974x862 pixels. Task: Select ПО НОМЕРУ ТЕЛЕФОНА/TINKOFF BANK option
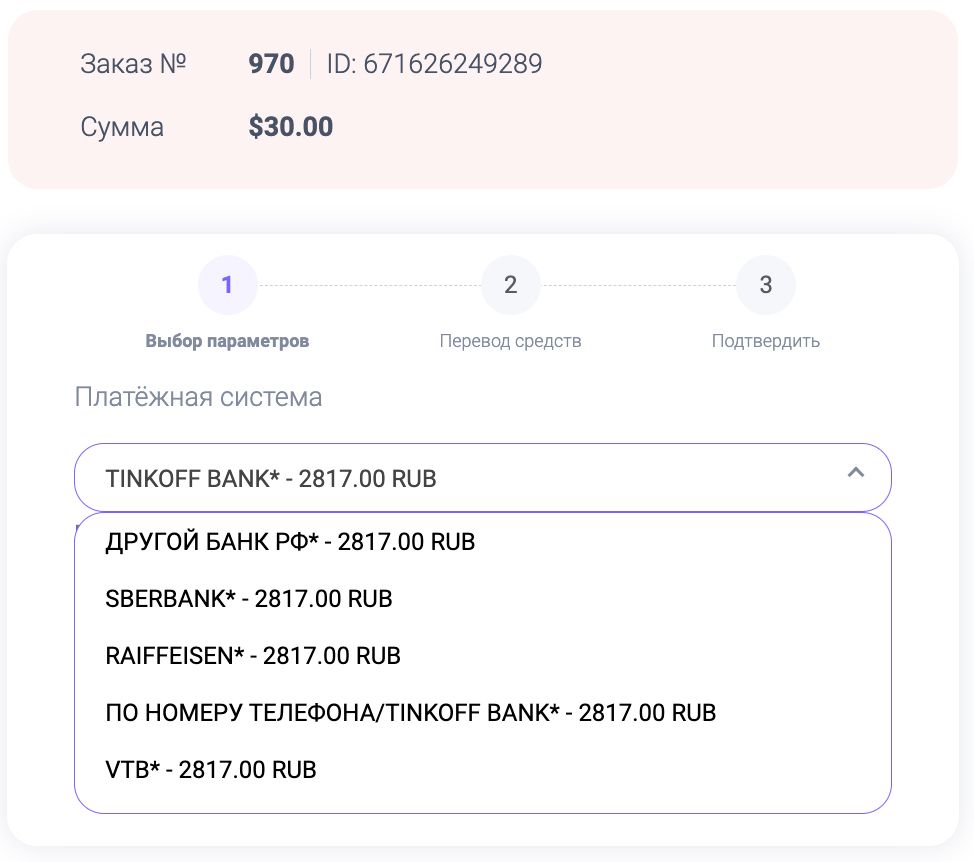pos(411,713)
